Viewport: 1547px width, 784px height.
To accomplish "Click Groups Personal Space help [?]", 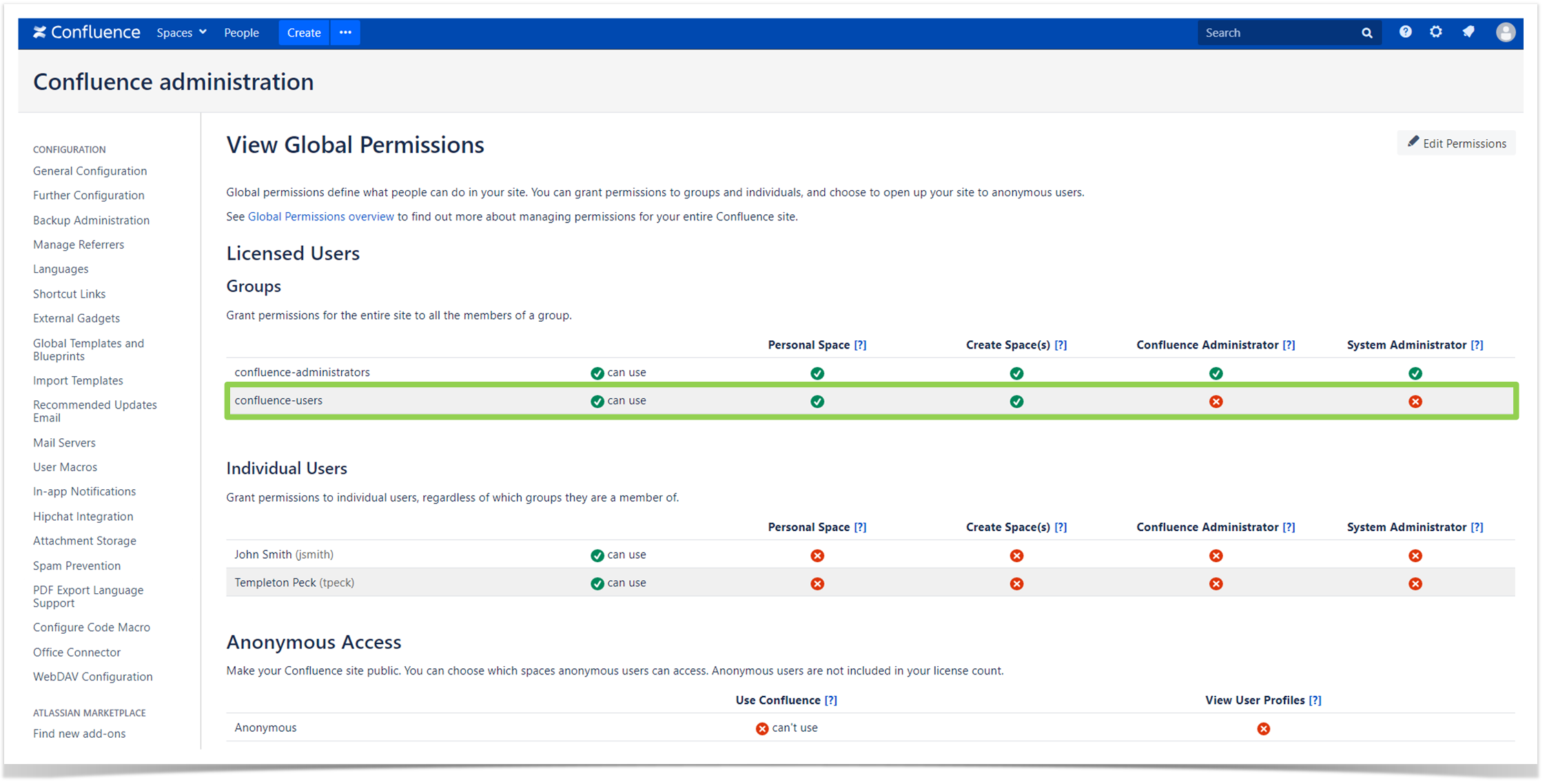I will (x=860, y=345).
